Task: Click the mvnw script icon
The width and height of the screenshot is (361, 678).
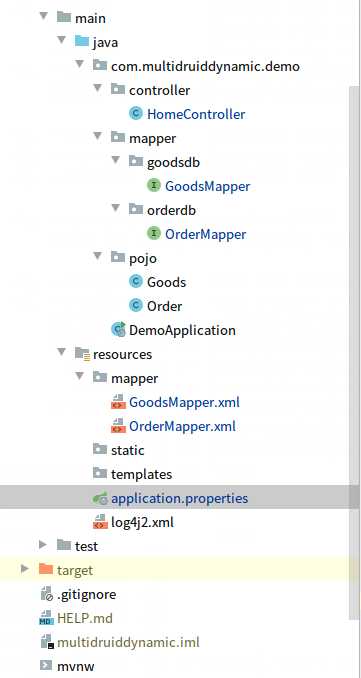Action: click(46, 666)
